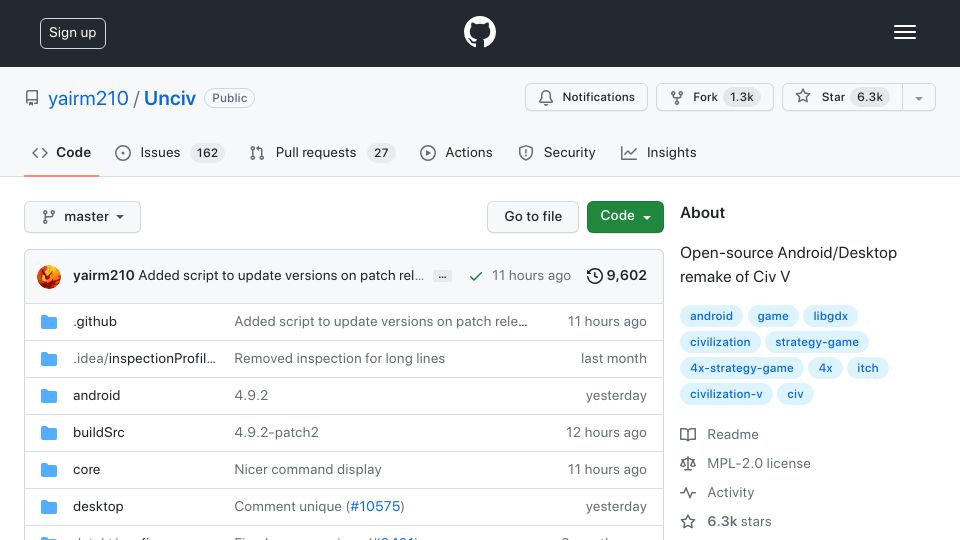Click the Activity pulse icon
Viewport: 960px width, 540px height.
click(x=688, y=492)
